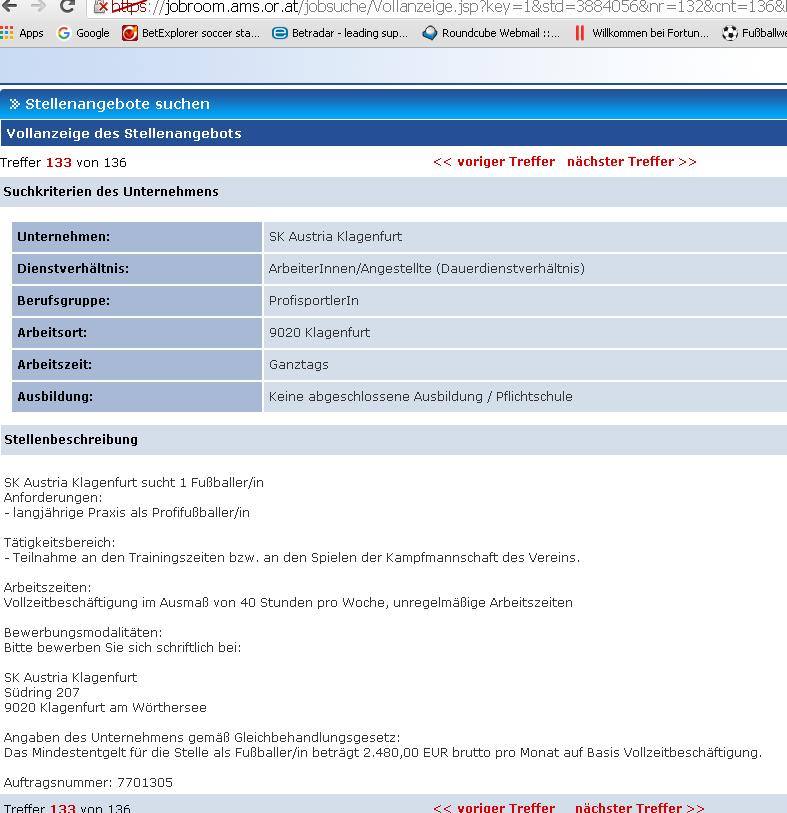Screen dimensions: 787x813
Task: Click 'Tätigkeitsbereich:' text line
Action: click(60, 543)
